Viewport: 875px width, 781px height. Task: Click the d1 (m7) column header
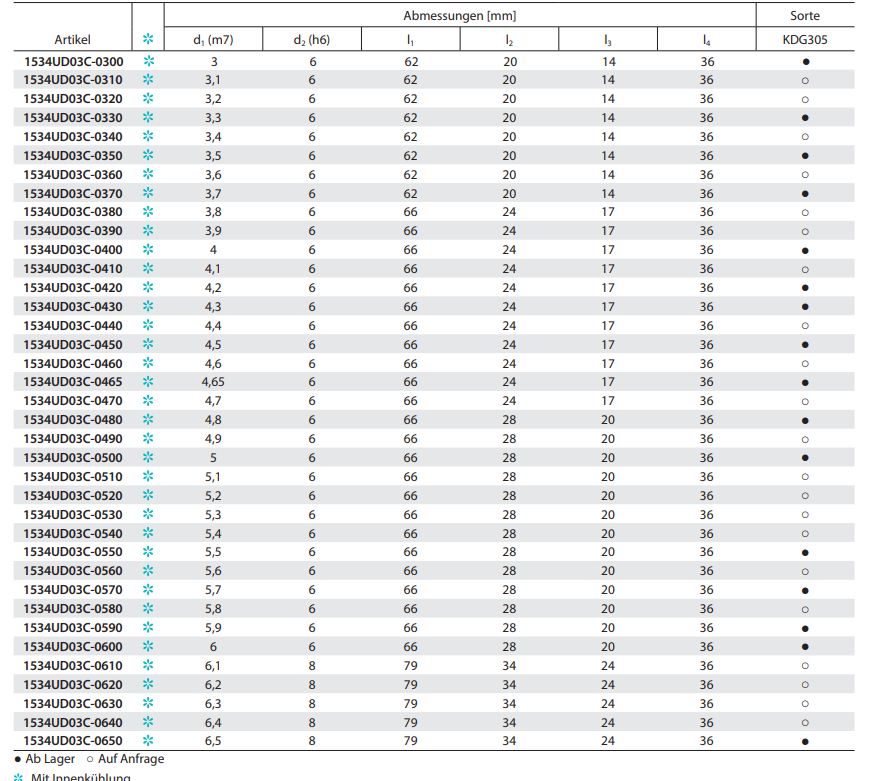[x=212, y=40]
